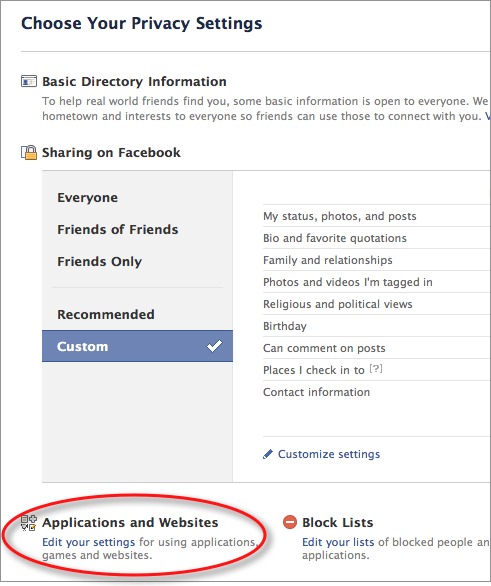
Task: Choose the Friends Only sharing option
Action: (99, 261)
